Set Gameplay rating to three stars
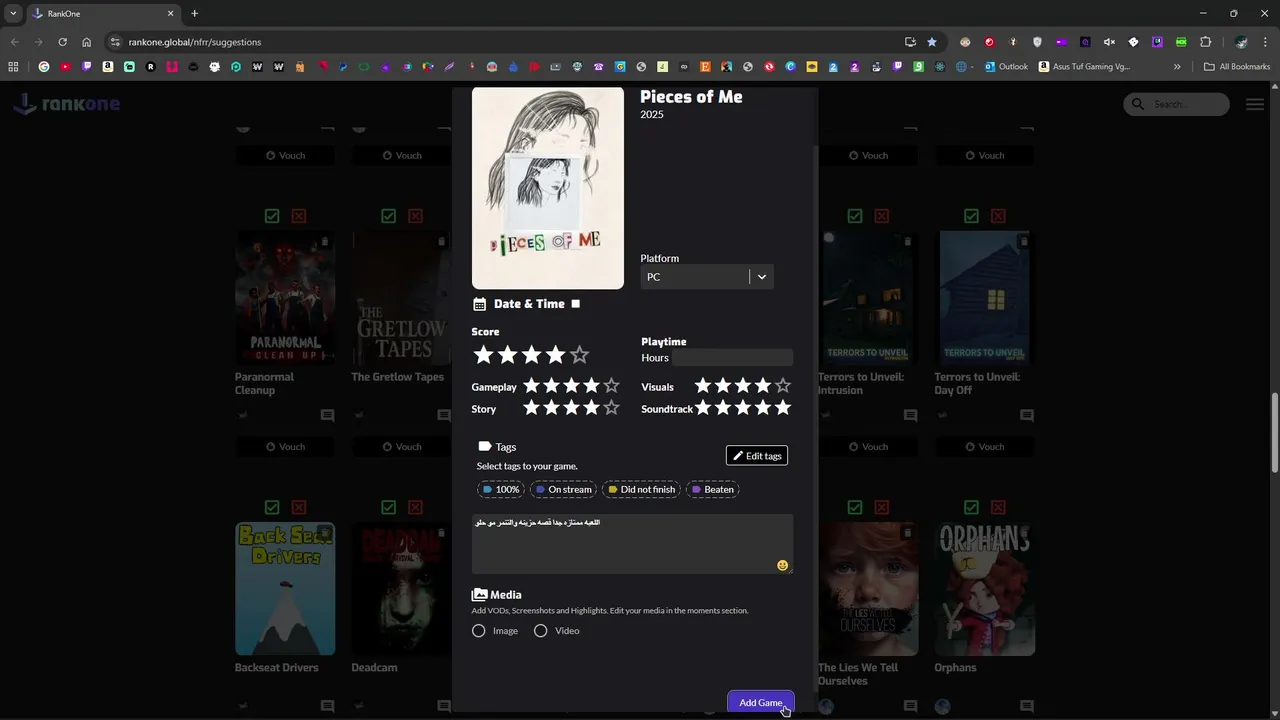Image resolution: width=1280 pixels, height=720 pixels. 571,386
